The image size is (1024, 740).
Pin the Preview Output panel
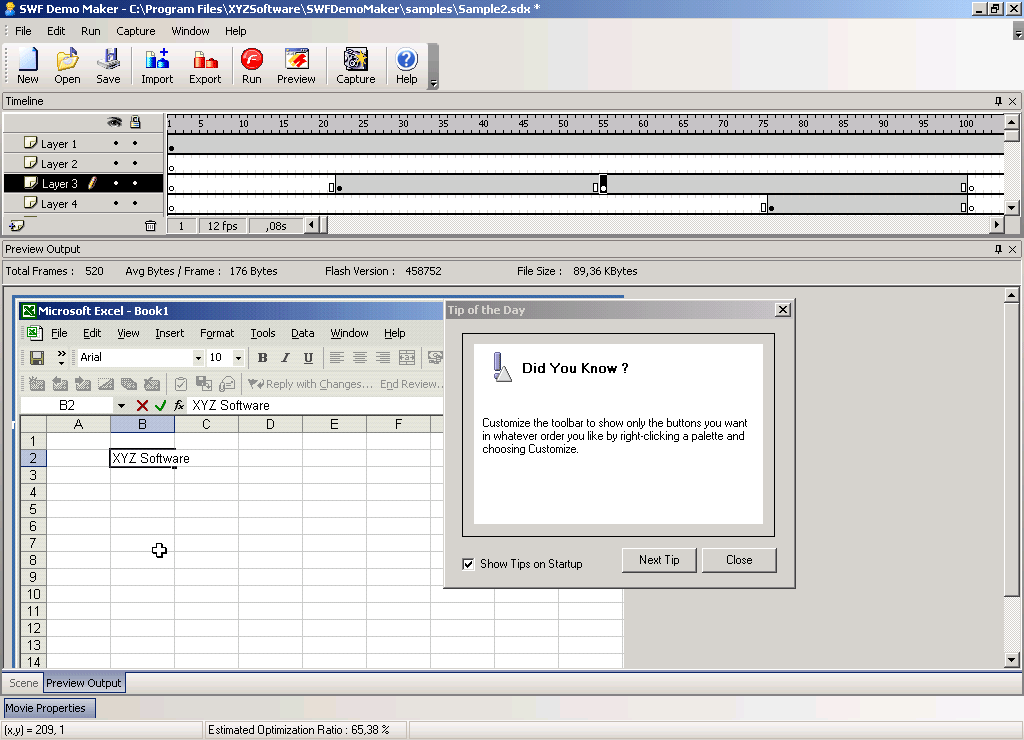[998, 249]
